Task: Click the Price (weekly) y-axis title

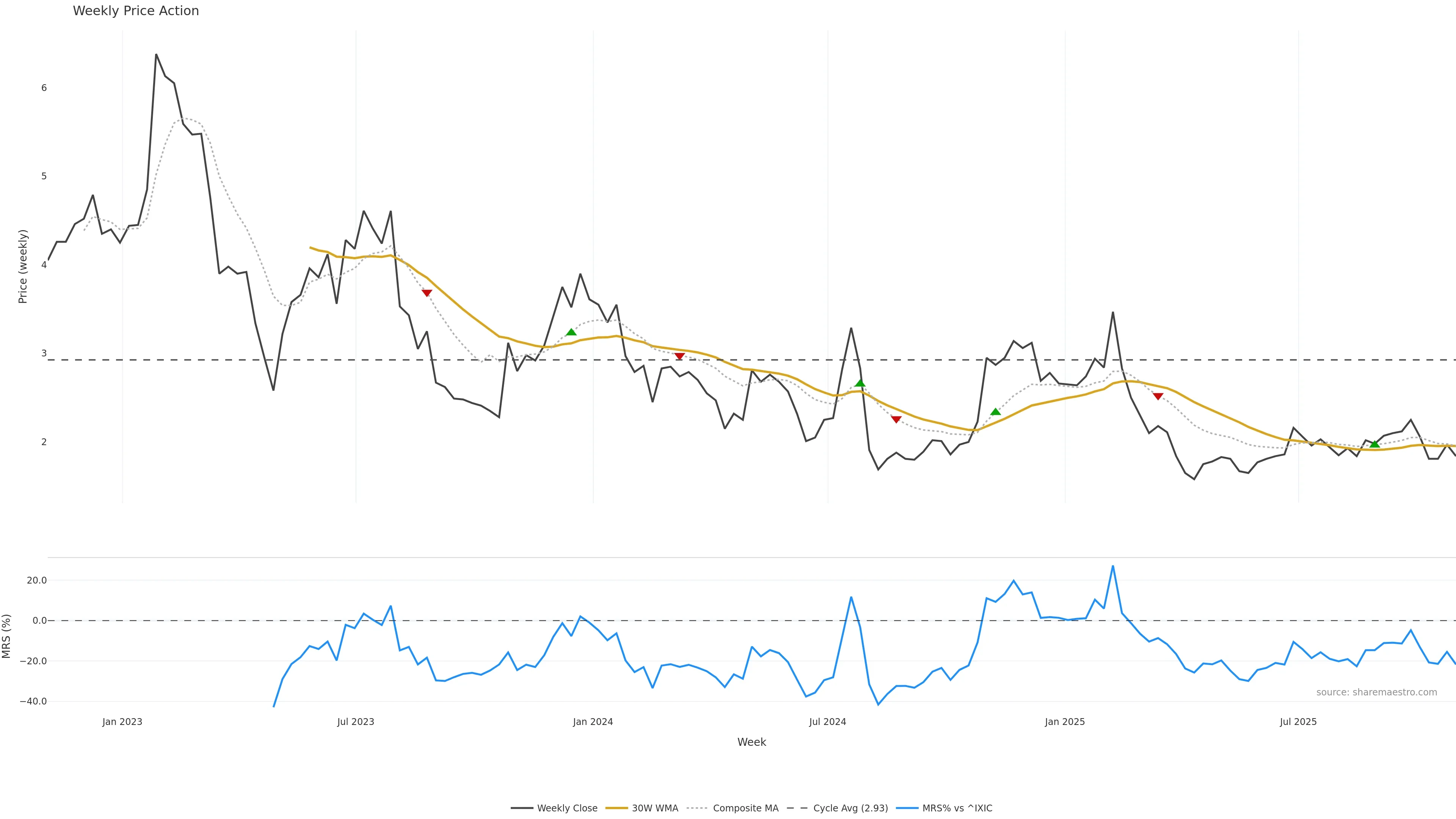Action: click(23, 266)
